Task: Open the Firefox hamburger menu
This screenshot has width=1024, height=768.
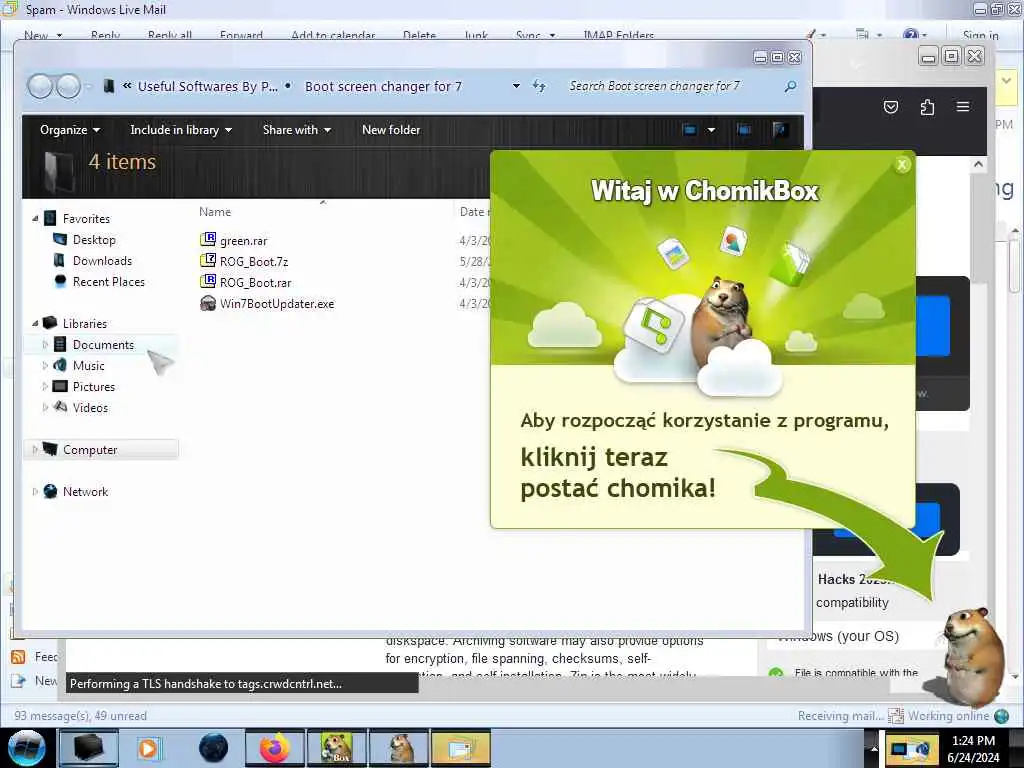Action: (963, 106)
